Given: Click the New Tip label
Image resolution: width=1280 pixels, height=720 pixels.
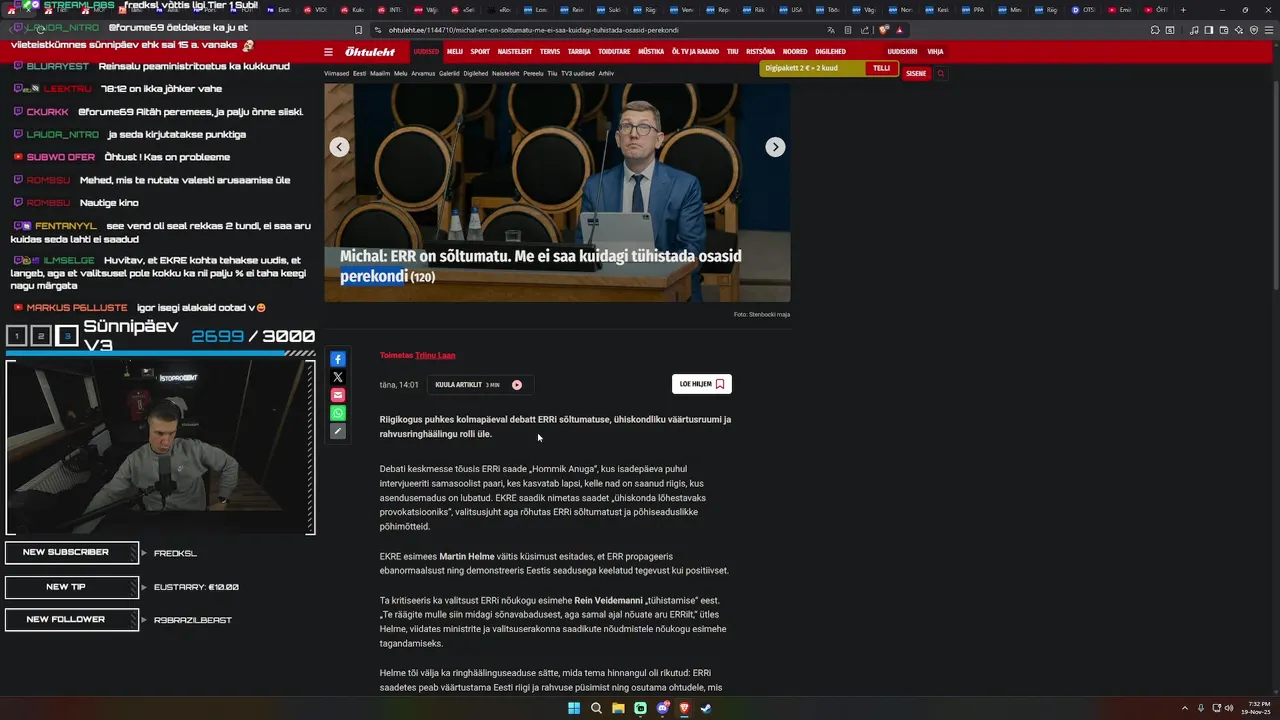Looking at the screenshot, I should (71, 586).
